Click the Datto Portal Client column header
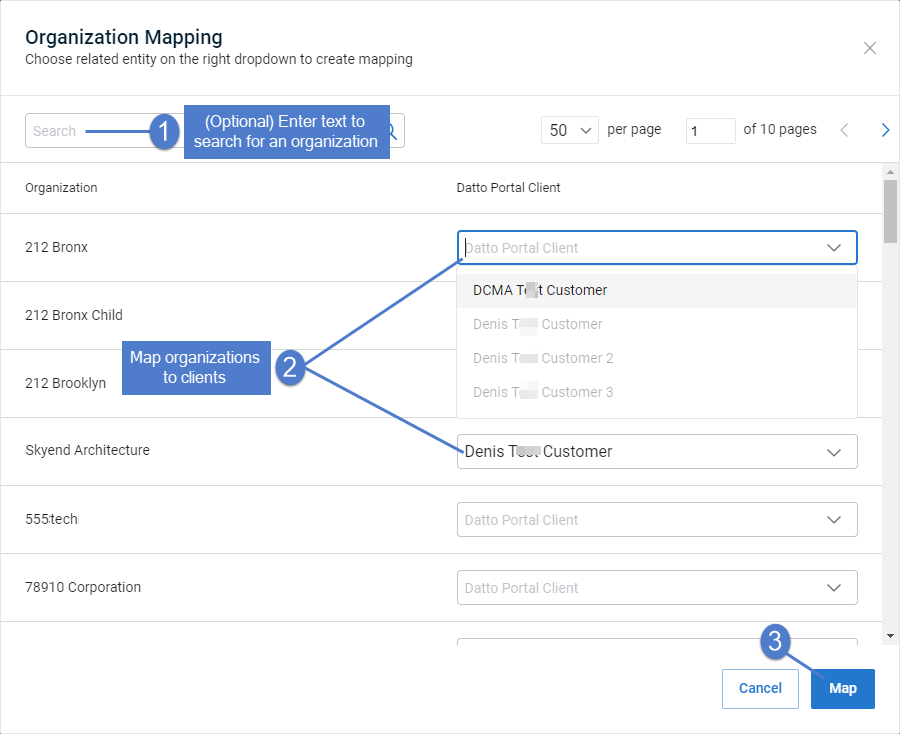The height and width of the screenshot is (734, 900). [x=508, y=188]
